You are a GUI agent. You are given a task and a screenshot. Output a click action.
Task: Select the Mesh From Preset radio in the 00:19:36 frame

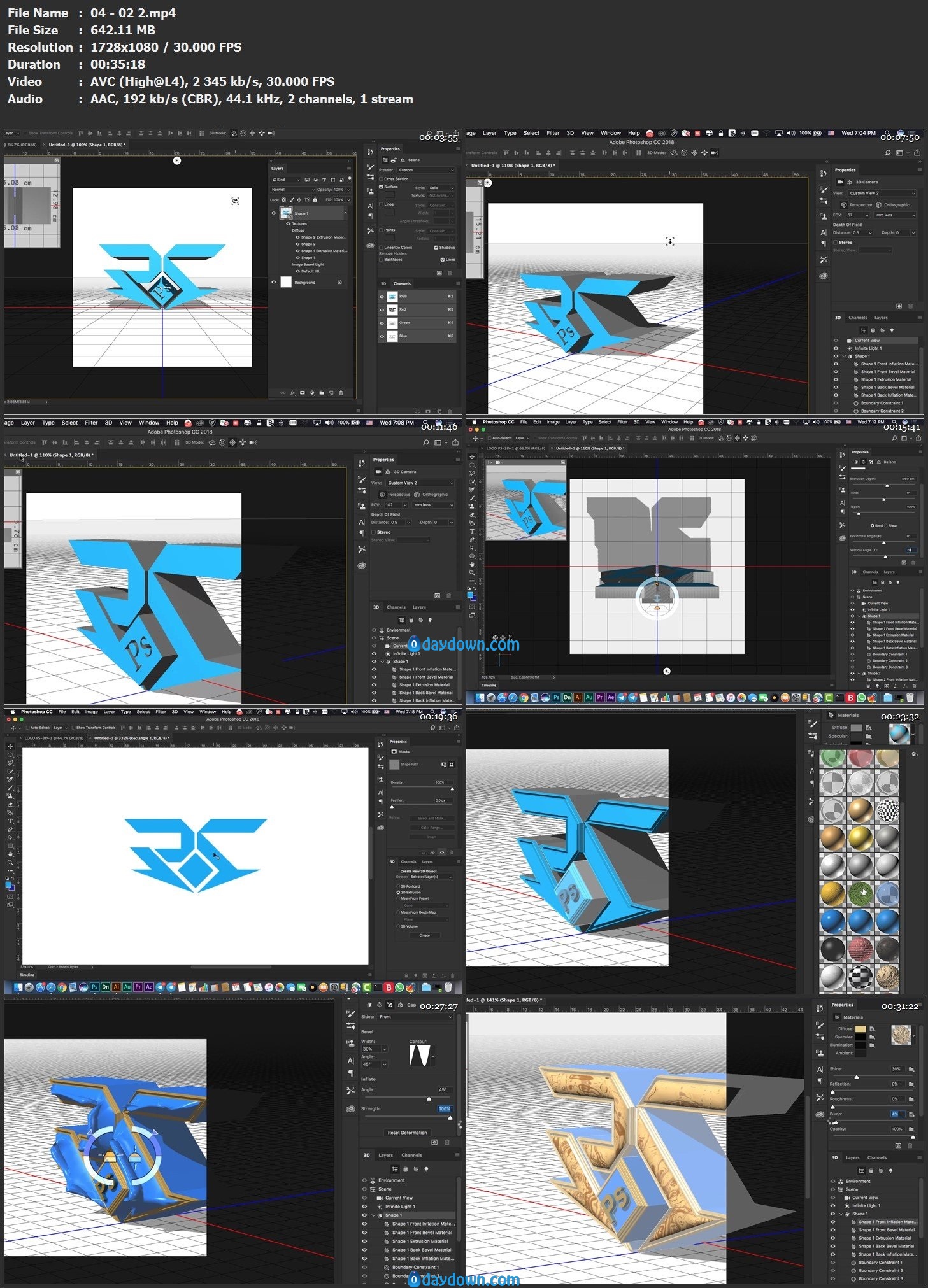coord(398,898)
